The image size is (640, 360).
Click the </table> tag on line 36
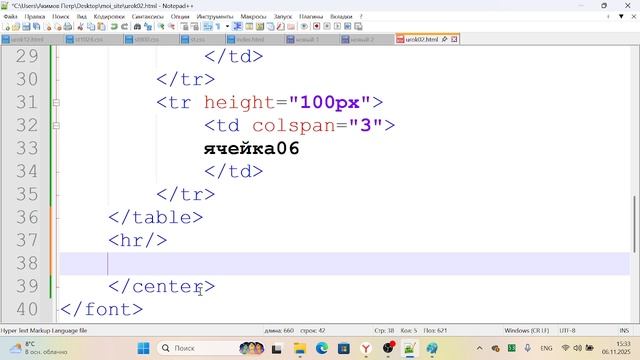tap(156, 217)
